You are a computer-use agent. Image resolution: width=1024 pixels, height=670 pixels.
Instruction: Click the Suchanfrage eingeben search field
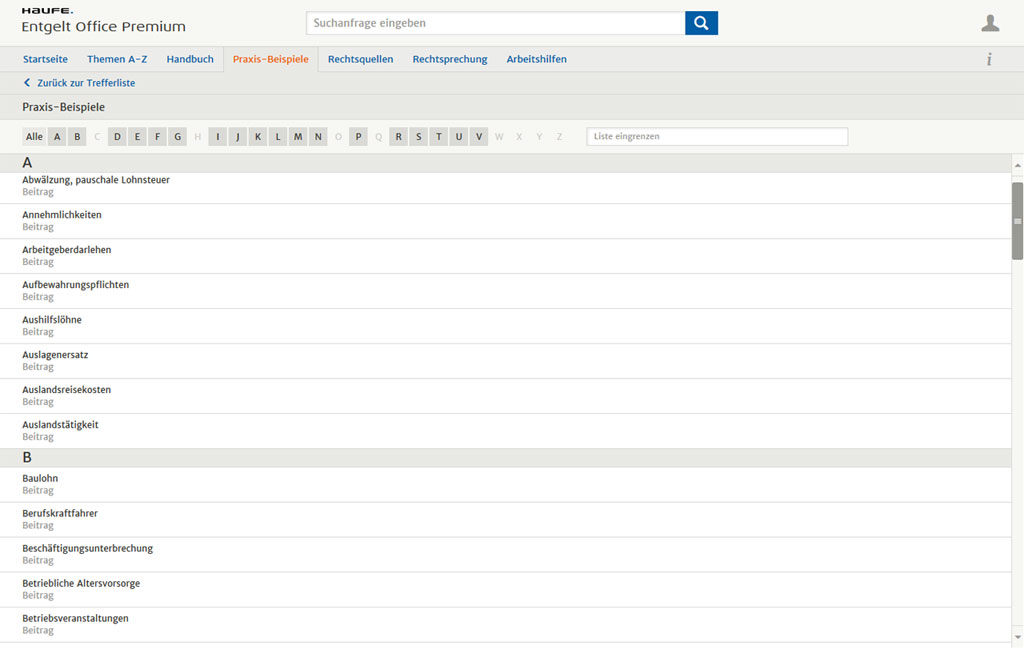(496, 23)
